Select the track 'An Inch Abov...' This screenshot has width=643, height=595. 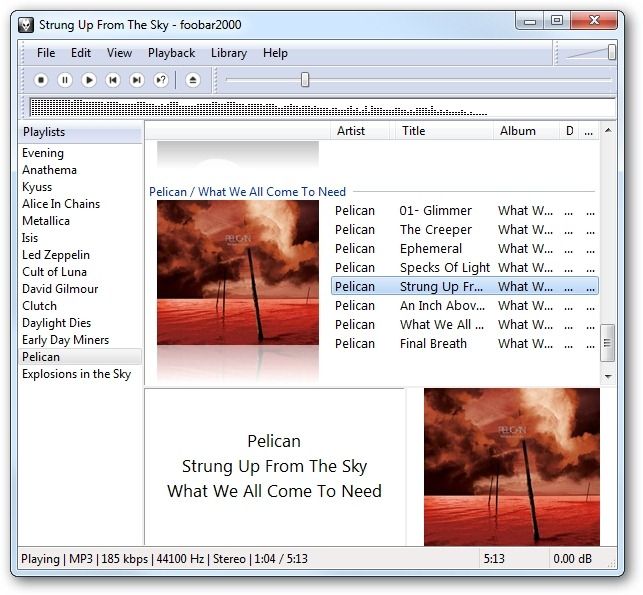tap(464, 305)
